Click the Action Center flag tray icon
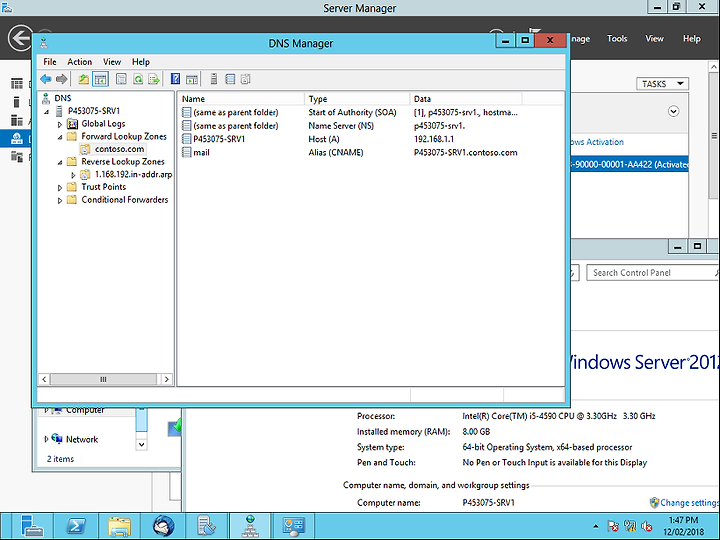Image resolution: width=720 pixels, height=540 pixels. tap(613, 526)
